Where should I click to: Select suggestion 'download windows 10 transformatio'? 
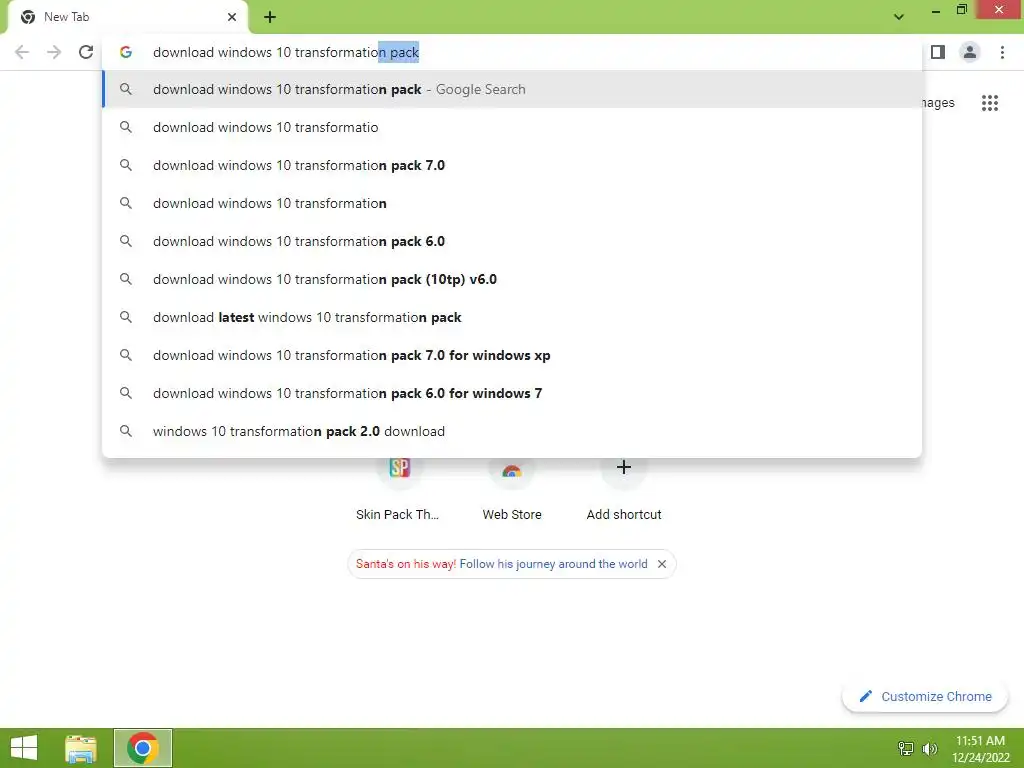512,127
